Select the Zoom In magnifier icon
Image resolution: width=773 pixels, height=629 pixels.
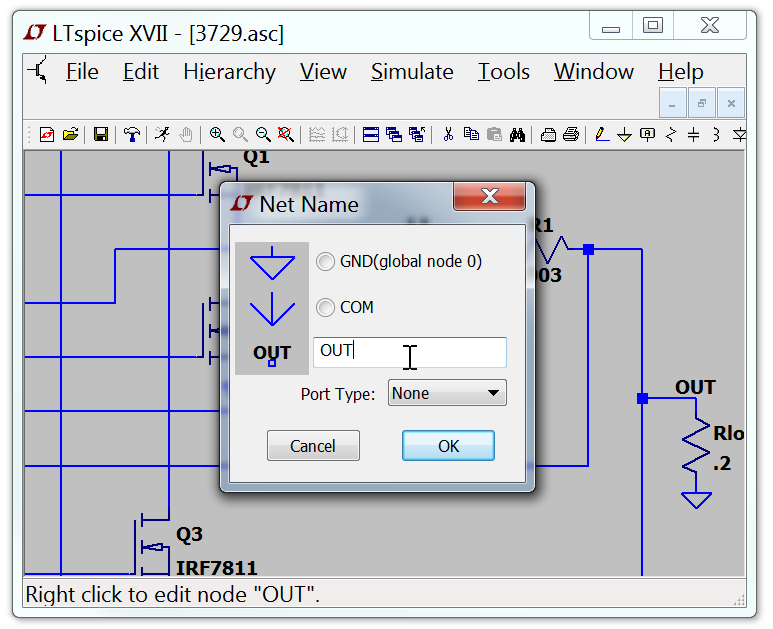point(217,134)
